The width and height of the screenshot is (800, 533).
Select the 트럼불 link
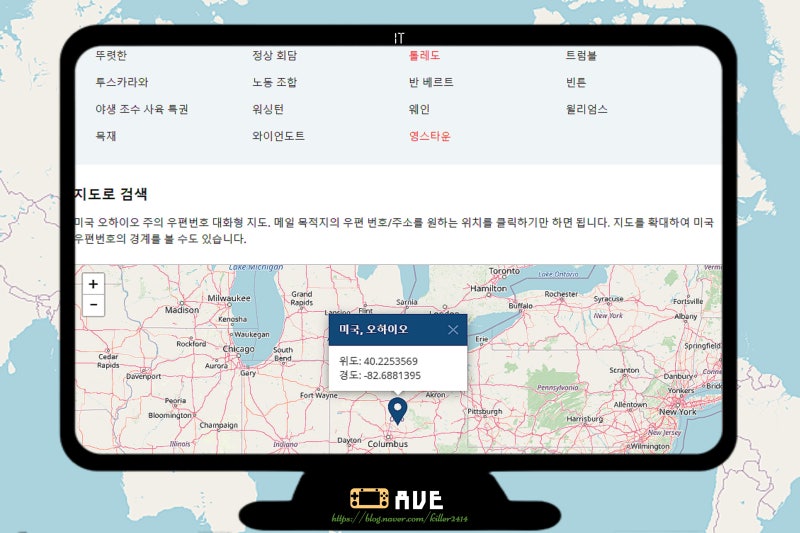point(581,55)
